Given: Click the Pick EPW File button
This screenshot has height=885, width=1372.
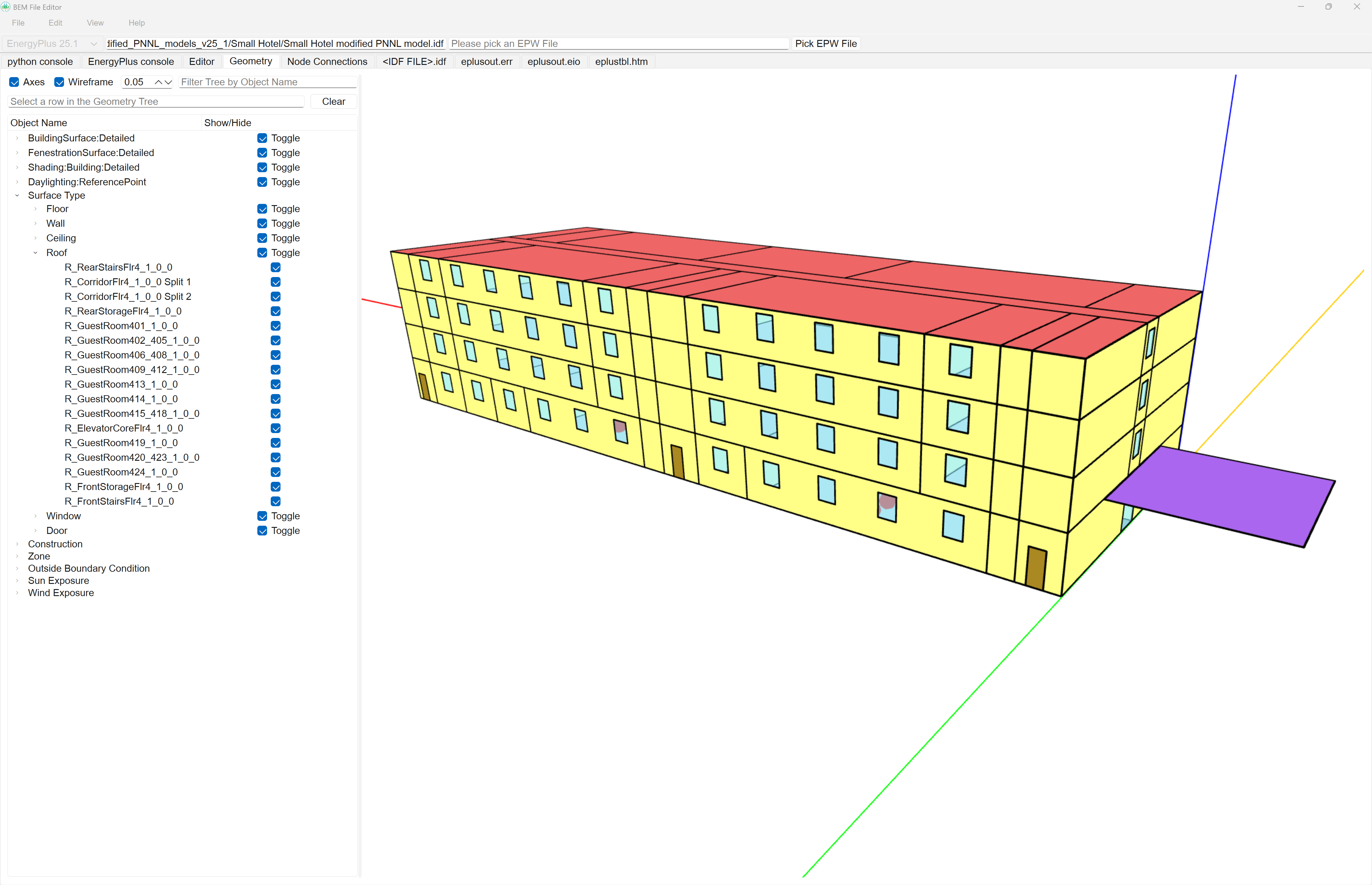Looking at the screenshot, I should click(x=826, y=44).
